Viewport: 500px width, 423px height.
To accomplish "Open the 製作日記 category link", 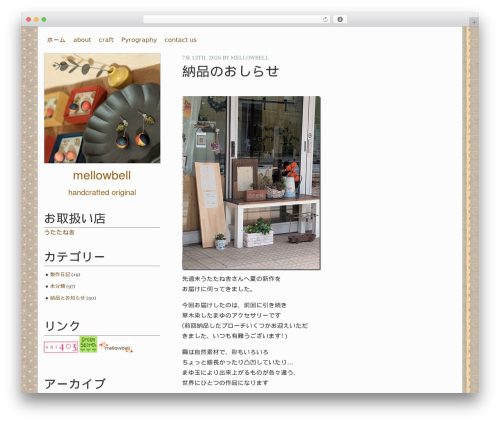I will (x=60, y=274).
